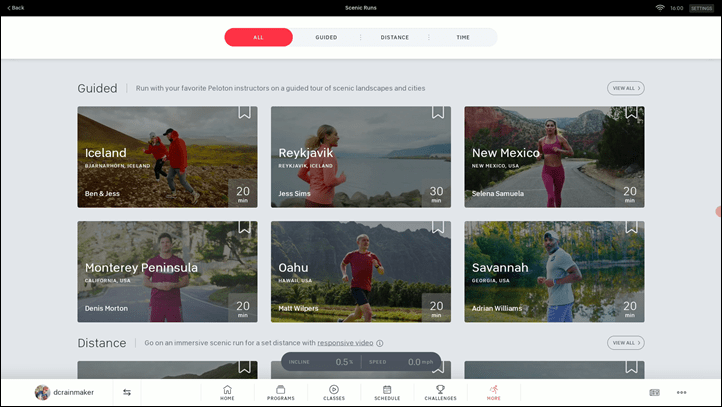Bookmark the Oahu run
722x407 pixels.
click(x=438, y=227)
